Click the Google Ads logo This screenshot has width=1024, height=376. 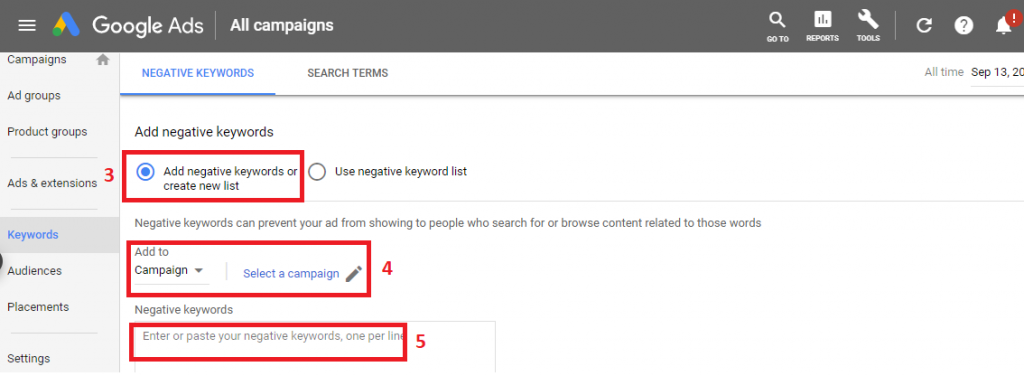tap(66, 25)
